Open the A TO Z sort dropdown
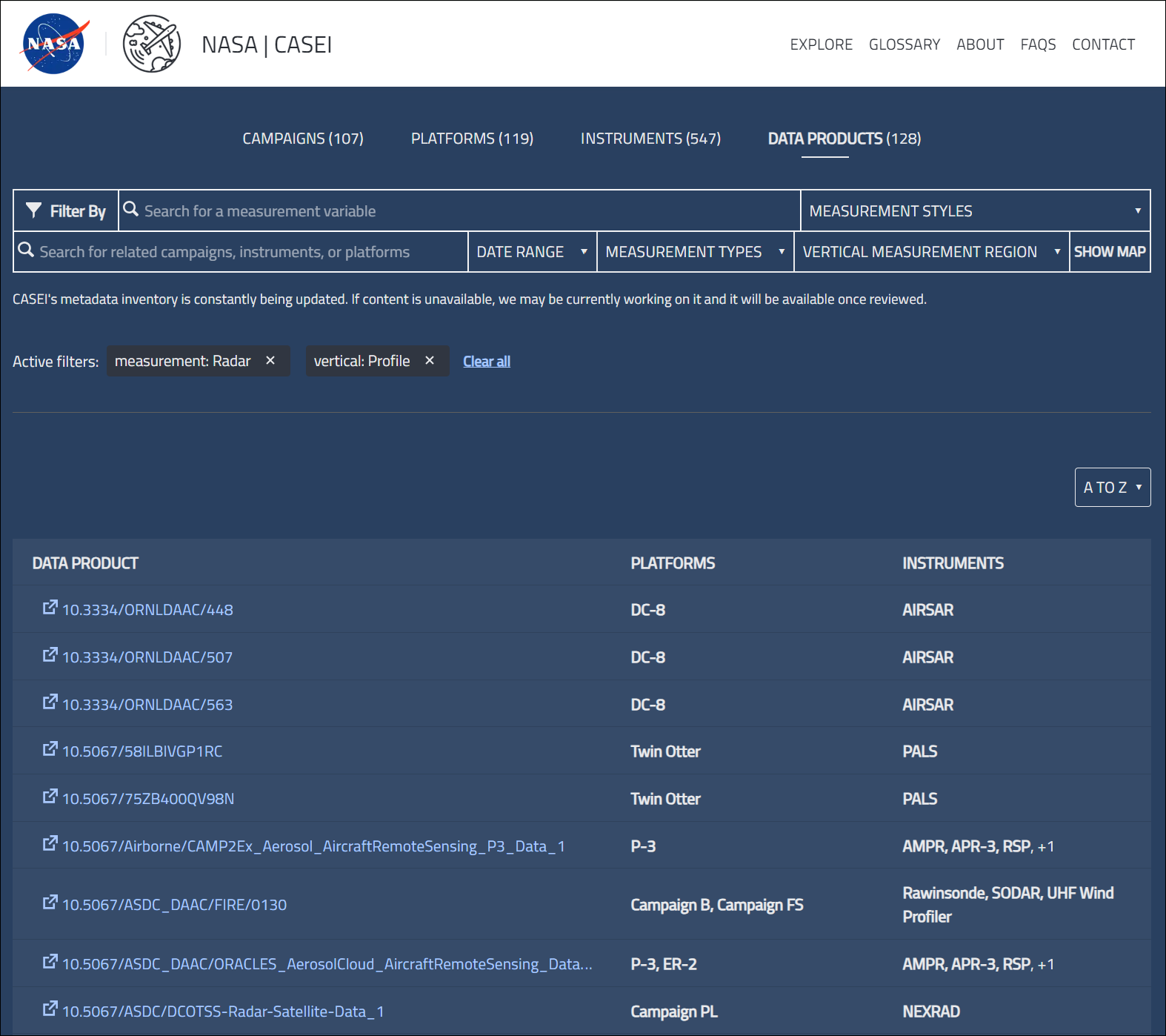 point(1113,487)
